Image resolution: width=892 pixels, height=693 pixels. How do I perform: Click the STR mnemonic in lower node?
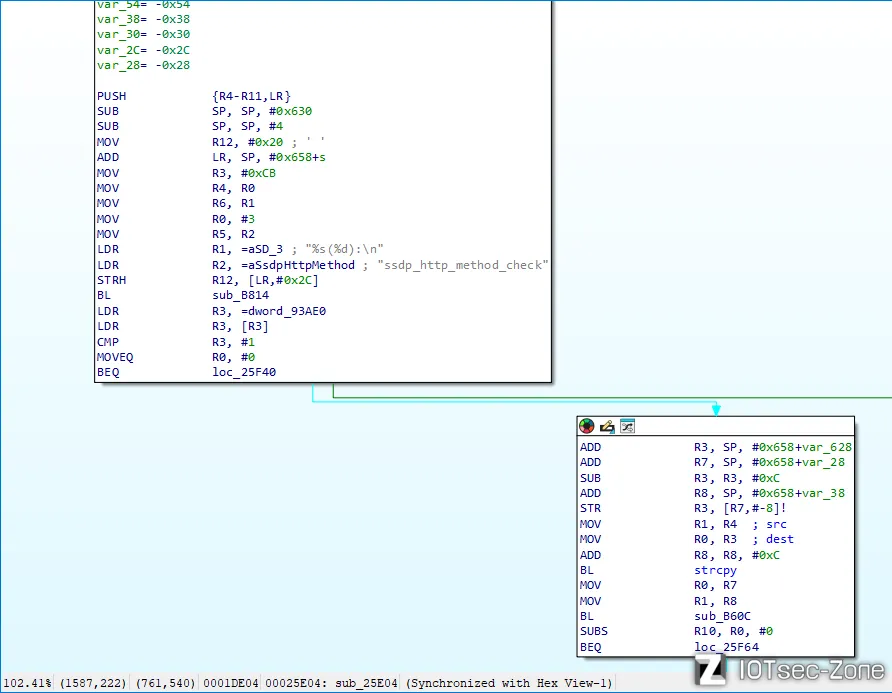tap(590, 508)
